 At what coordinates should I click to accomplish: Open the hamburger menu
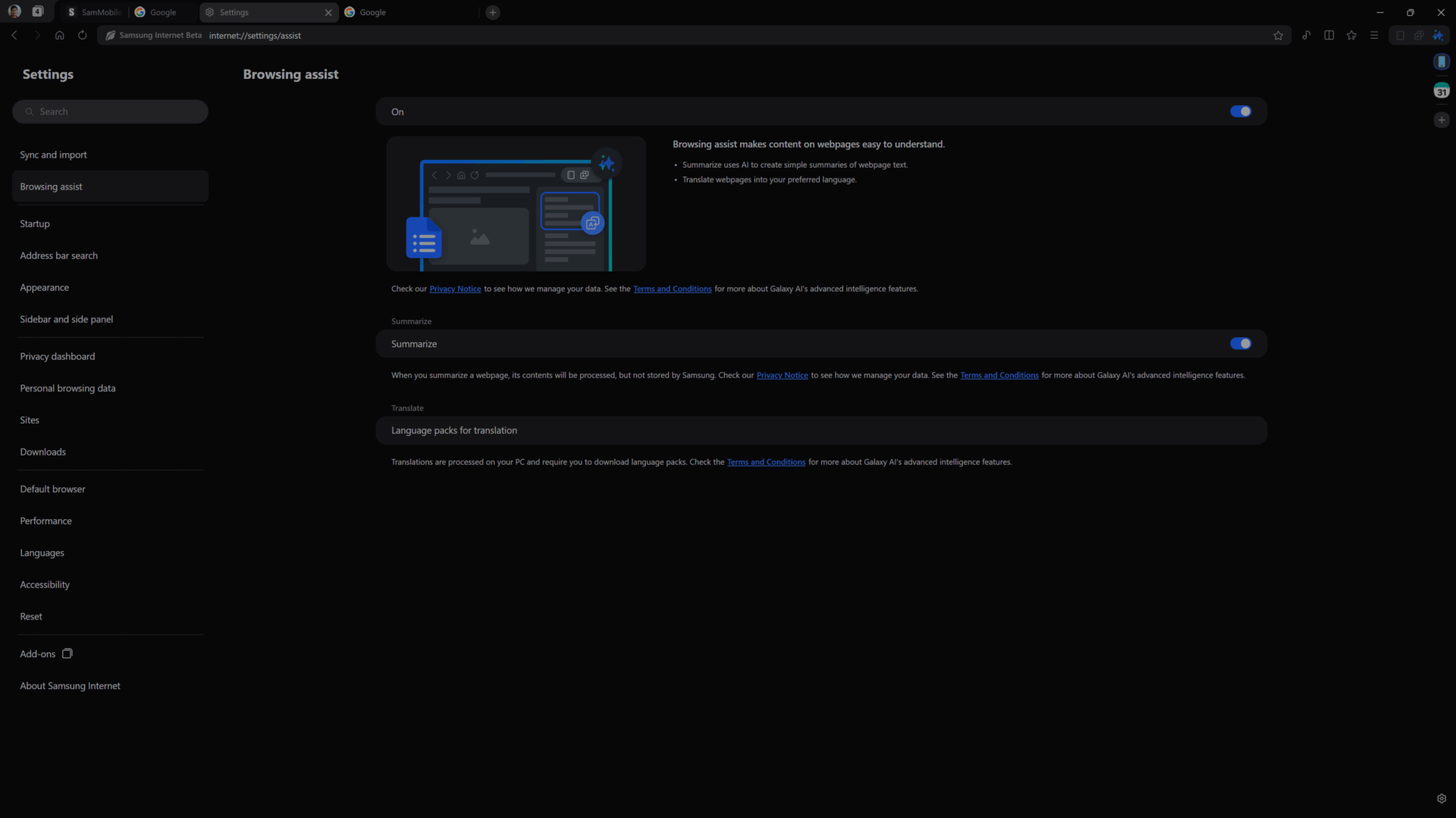click(x=1374, y=35)
